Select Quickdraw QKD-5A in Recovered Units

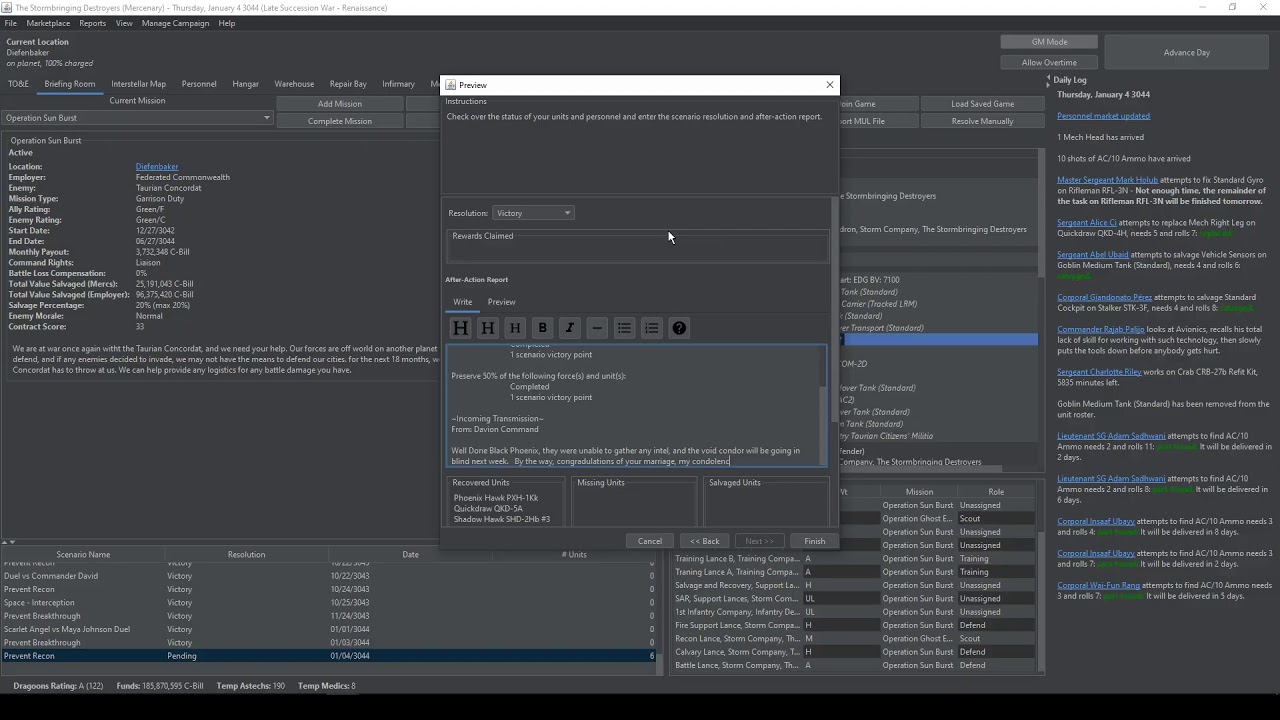[488, 508]
